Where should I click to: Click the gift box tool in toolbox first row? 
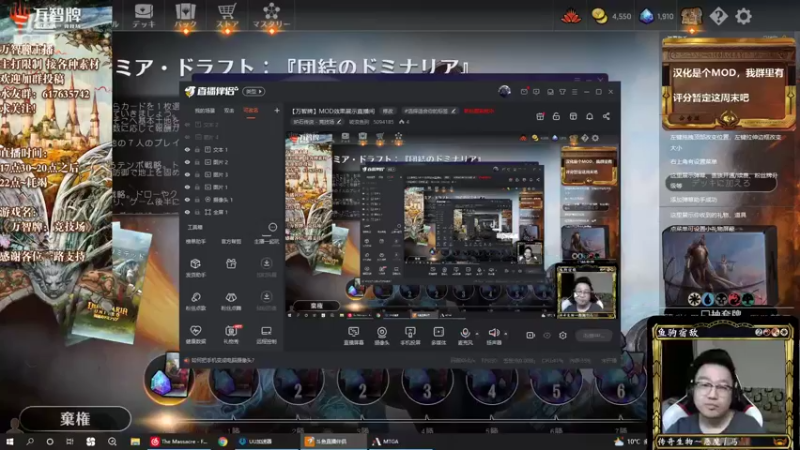[x=231, y=264]
